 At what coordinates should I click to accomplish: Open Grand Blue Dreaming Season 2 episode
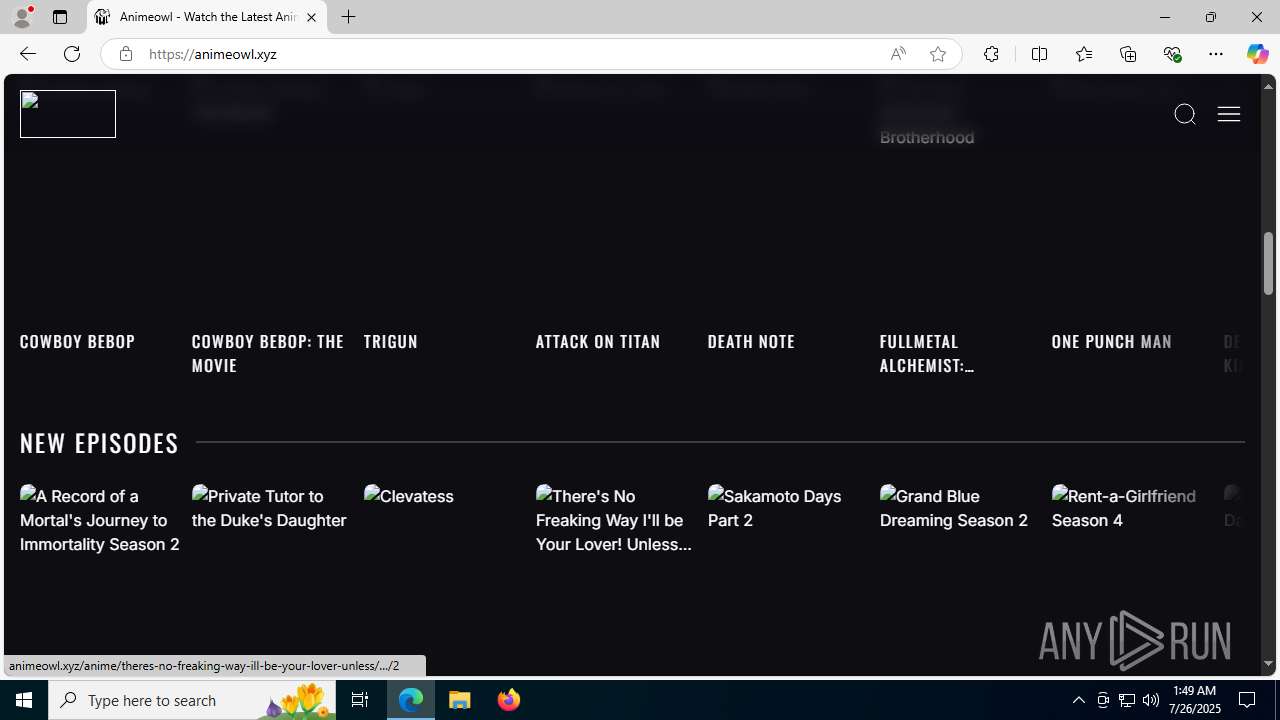tap(954, 508)
